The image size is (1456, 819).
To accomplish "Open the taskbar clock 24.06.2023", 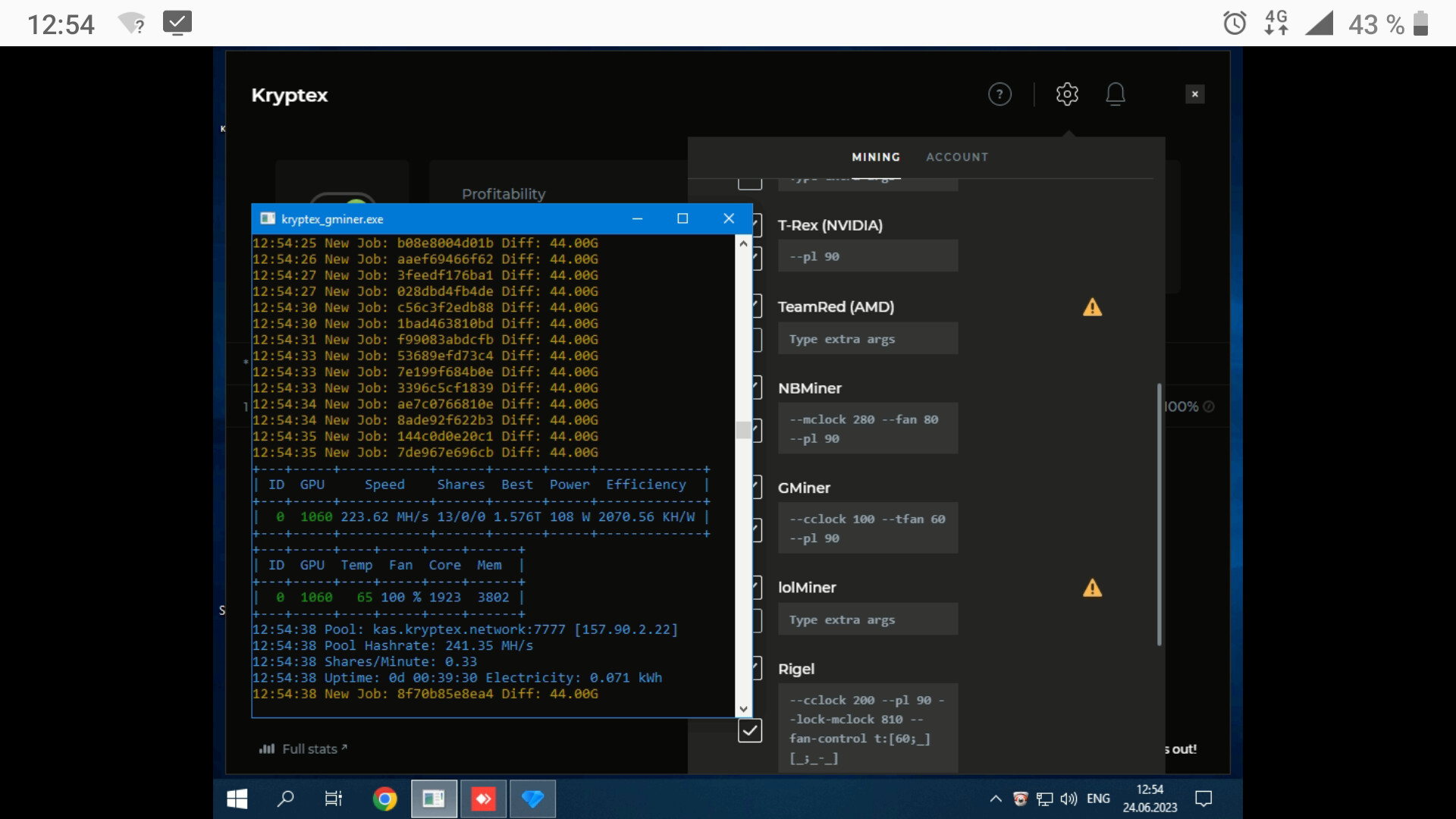I will (x=1150, y=799).
